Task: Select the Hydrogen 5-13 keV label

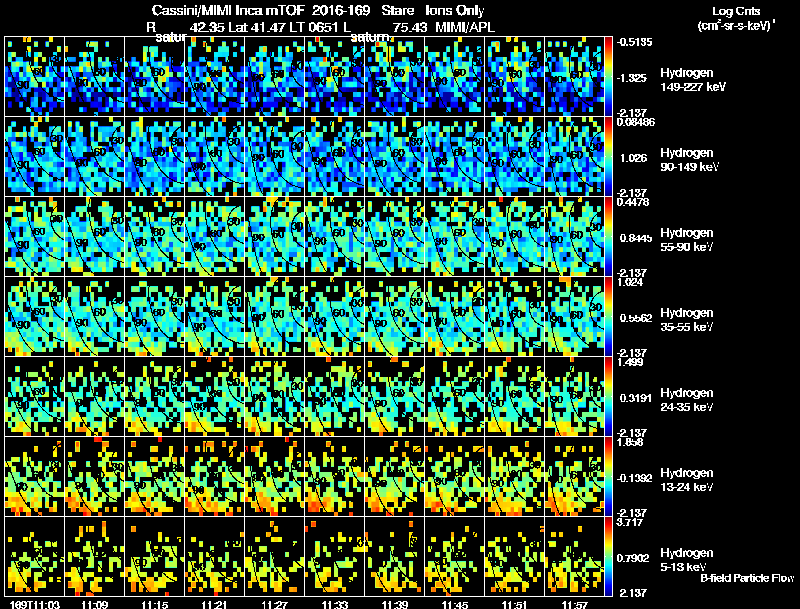Action: (x=687, y=560)
